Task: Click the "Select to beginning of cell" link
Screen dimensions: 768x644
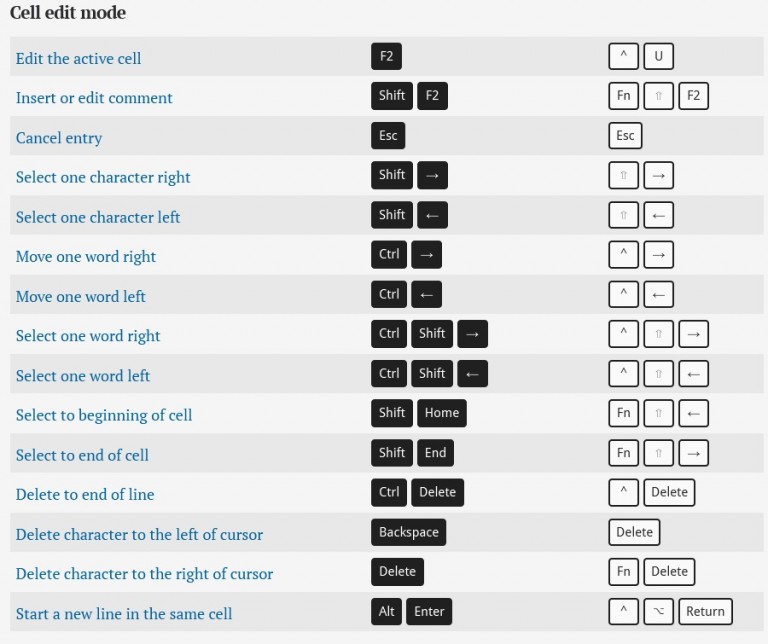Action: tap(104, 415)
